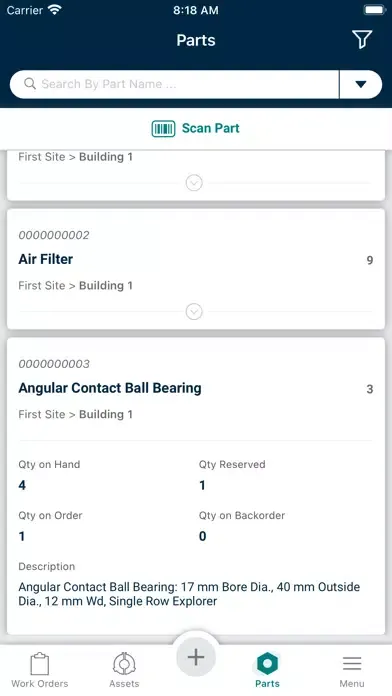Viewport: 392px width, 696px height.
Task: Open the Assets gear icon
Action: point(124,664)
